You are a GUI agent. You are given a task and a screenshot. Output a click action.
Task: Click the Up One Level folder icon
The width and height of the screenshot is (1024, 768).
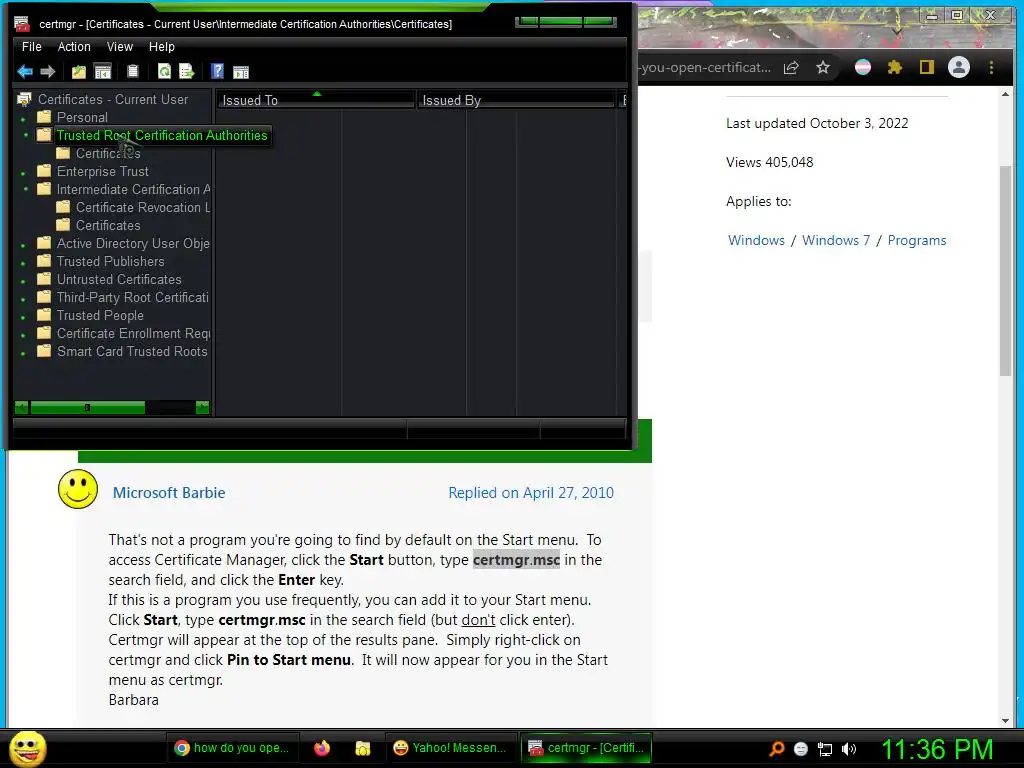pos(79,71)
